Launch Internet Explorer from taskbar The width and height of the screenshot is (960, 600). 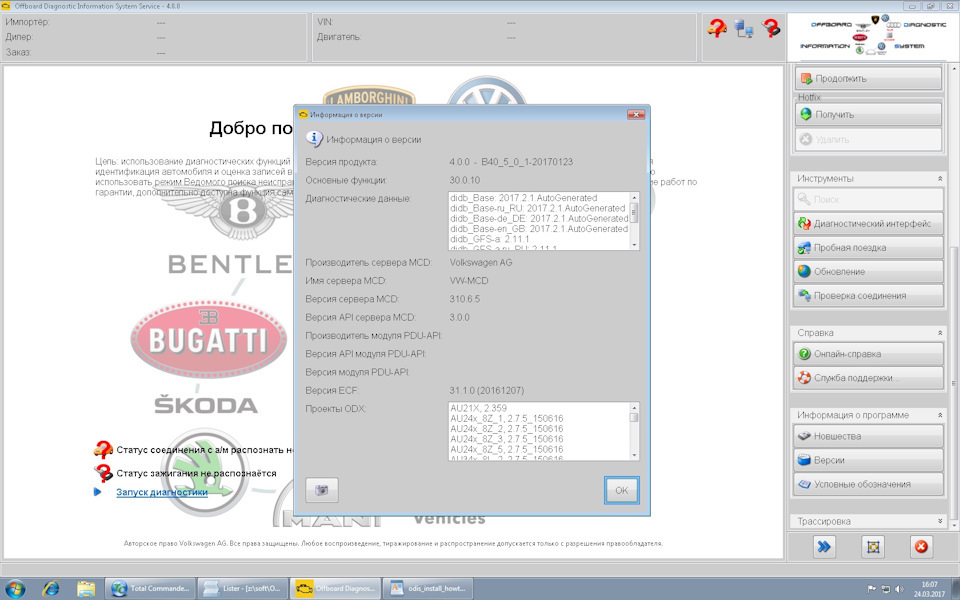[51, 588]
